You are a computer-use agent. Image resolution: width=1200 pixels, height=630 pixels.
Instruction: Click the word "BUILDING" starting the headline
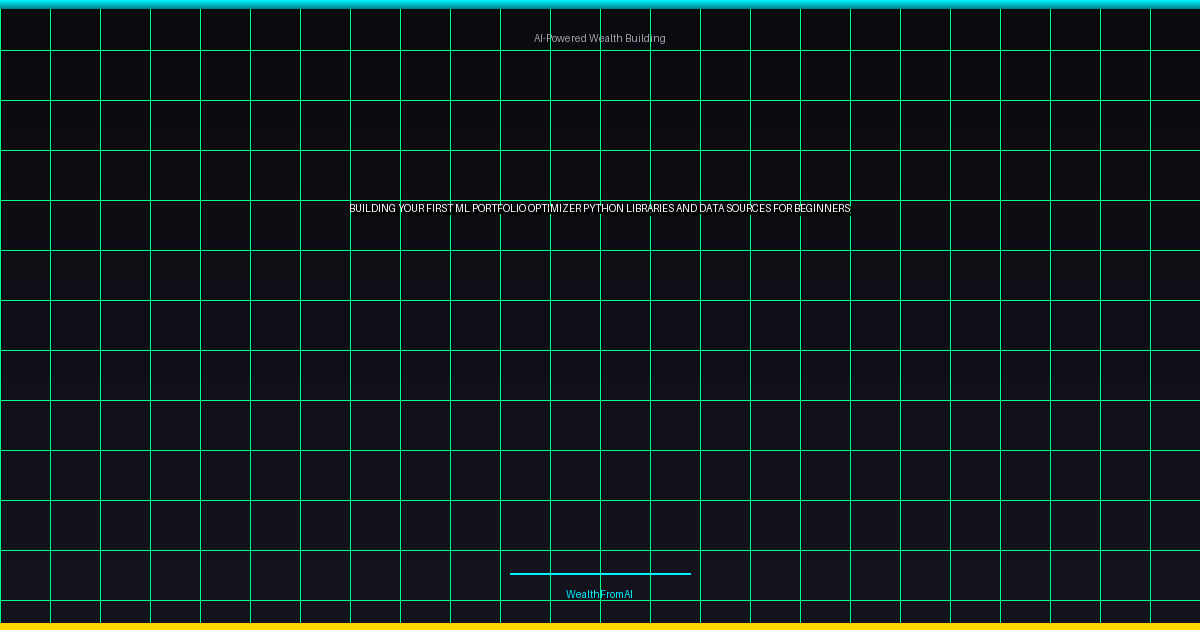pos(372,208)
